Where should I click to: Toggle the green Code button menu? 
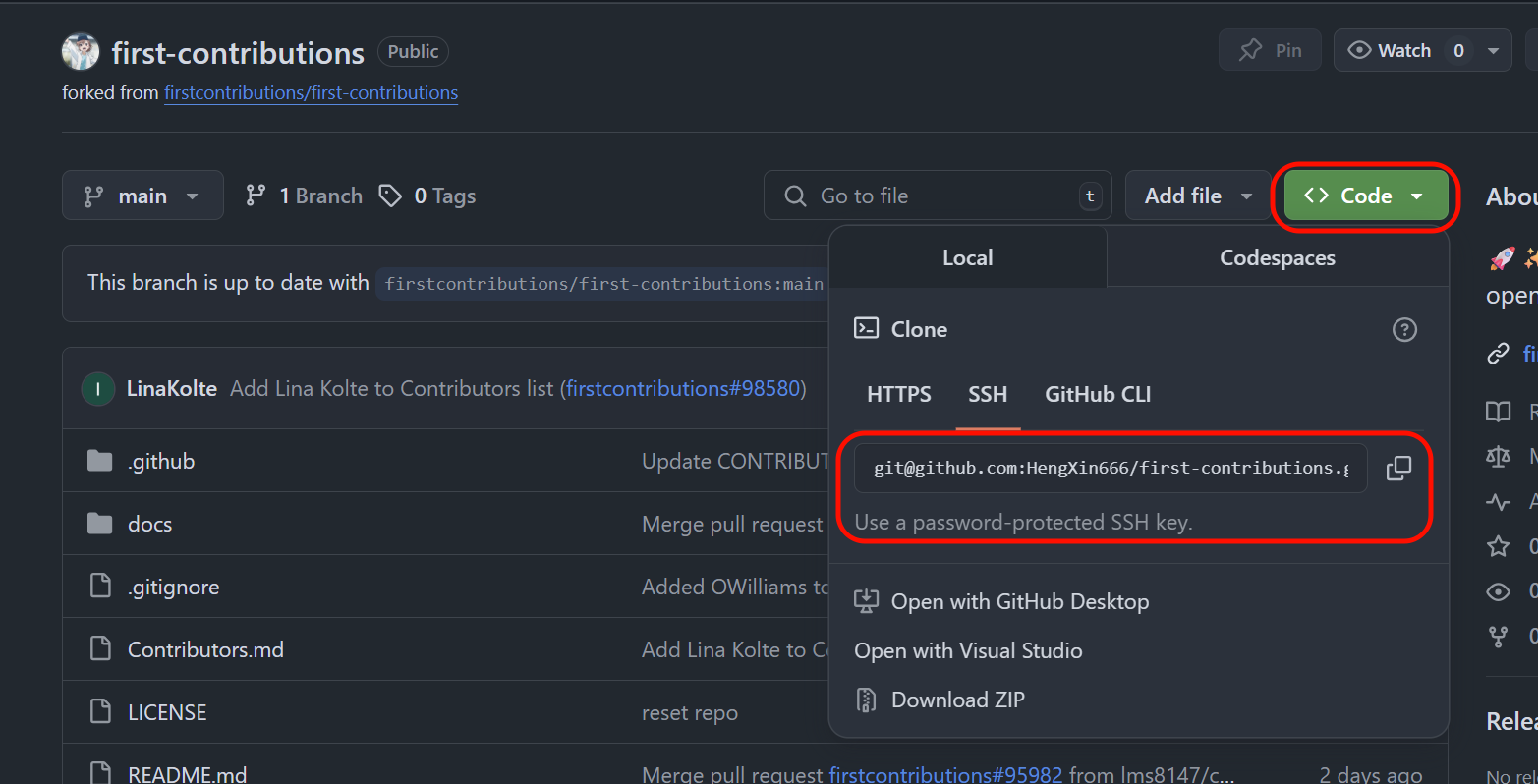point(1365,196)
